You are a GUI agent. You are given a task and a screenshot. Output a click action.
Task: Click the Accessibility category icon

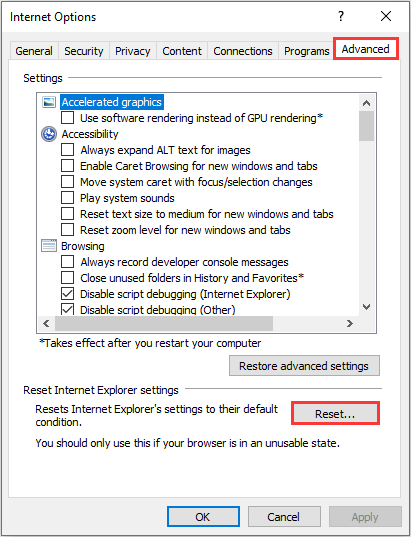49,134
